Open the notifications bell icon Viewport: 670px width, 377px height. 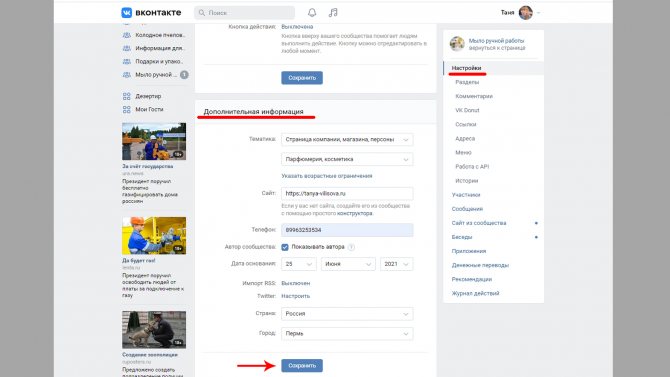312,13
